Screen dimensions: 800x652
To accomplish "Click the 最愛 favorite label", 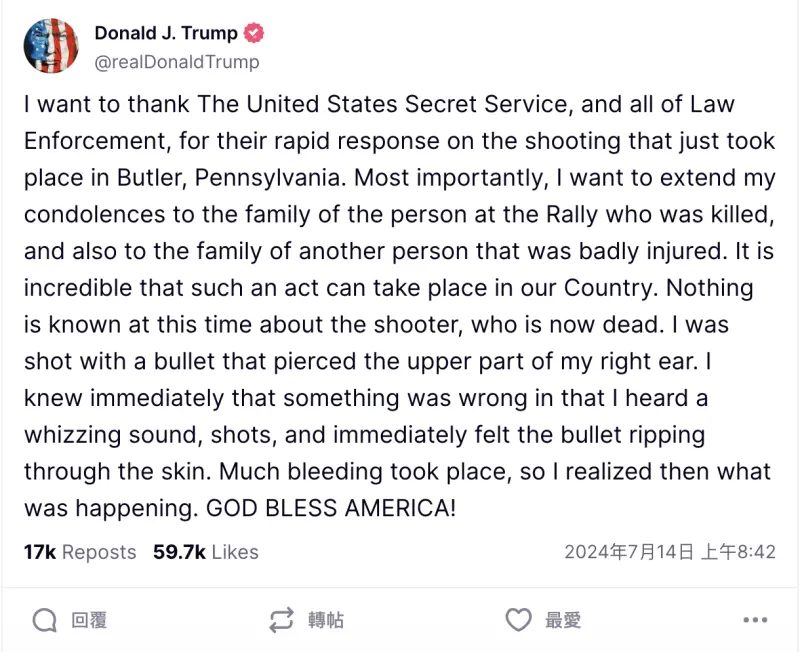I will tap(563, 621).
